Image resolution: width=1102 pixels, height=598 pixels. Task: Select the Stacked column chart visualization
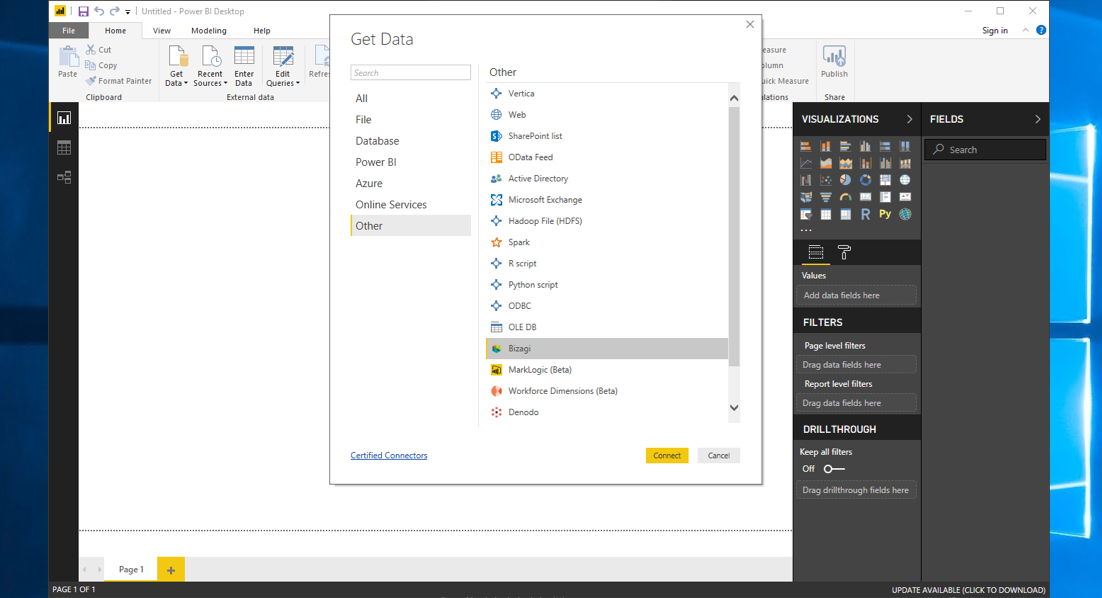click(x=826, y=146)
